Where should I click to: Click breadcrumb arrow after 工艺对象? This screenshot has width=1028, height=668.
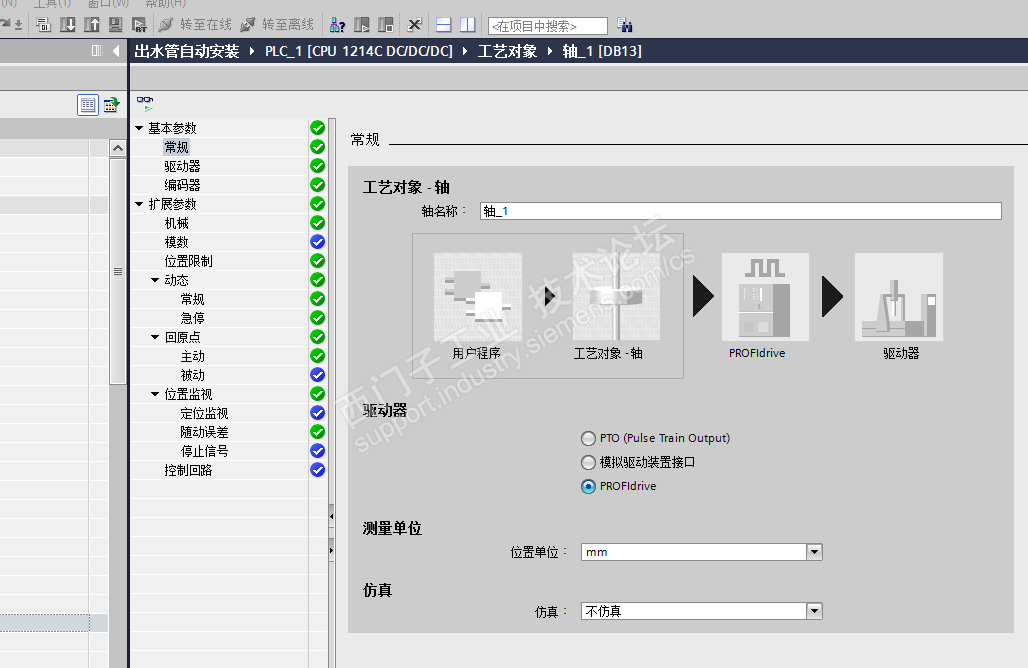[x=550, y=51]
